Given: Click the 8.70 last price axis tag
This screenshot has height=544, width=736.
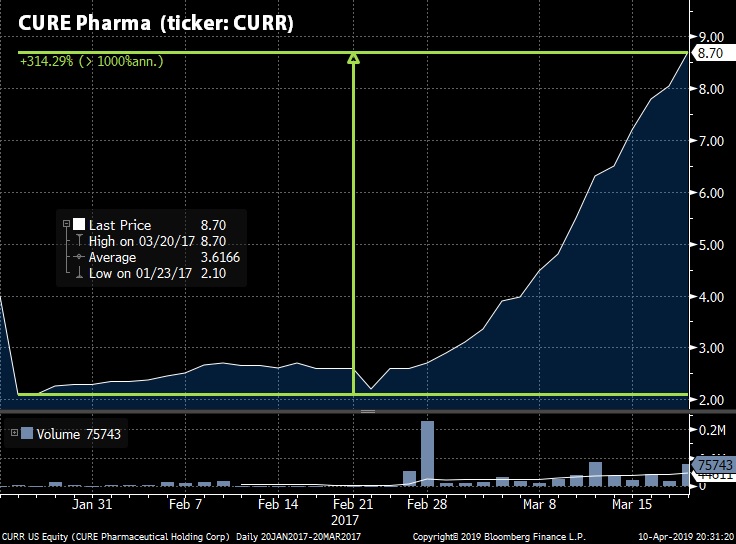Looking at the screenshot, I should click(x=709, y=52).
